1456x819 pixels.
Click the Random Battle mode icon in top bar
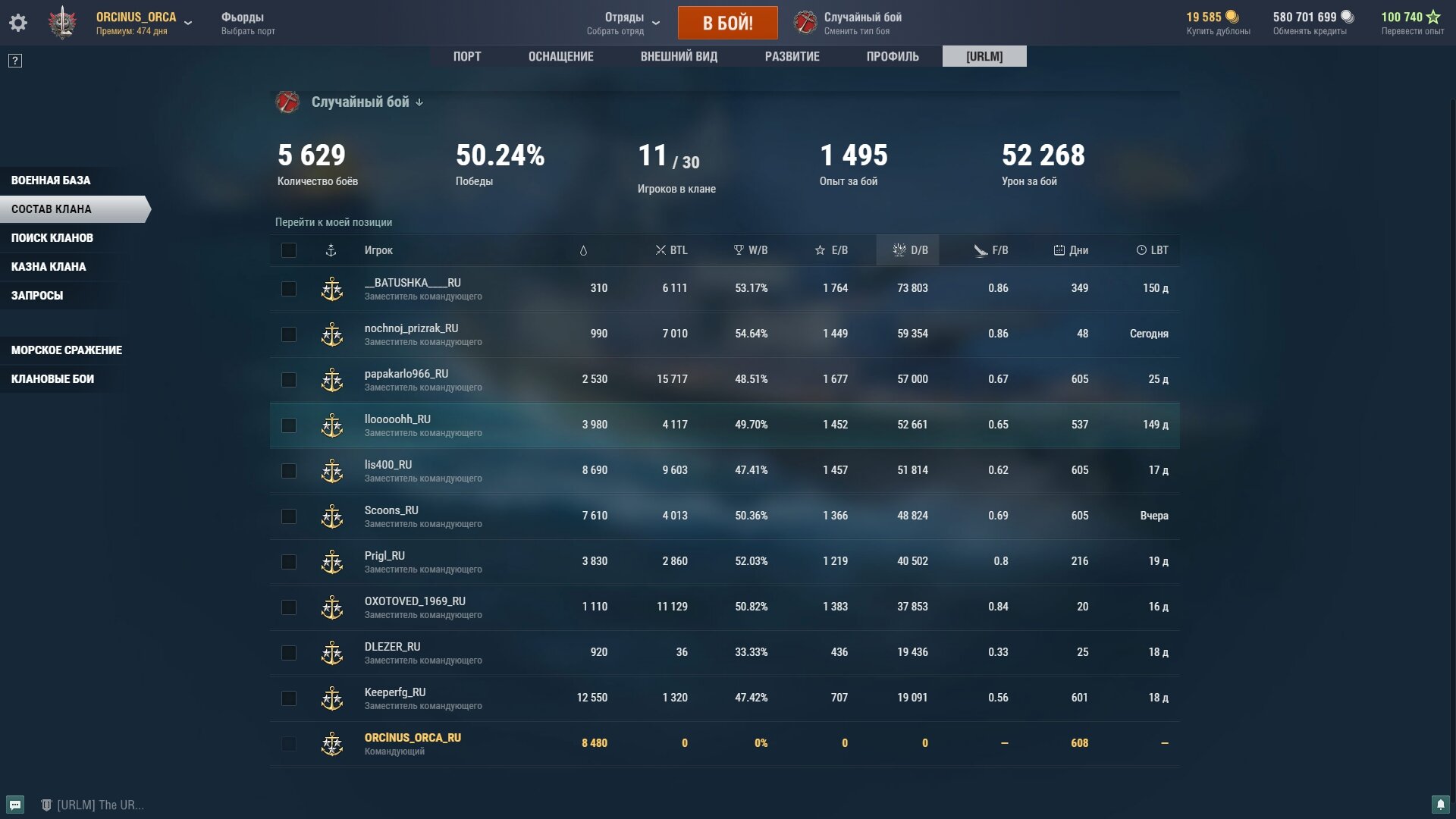[x=805, y=22]
